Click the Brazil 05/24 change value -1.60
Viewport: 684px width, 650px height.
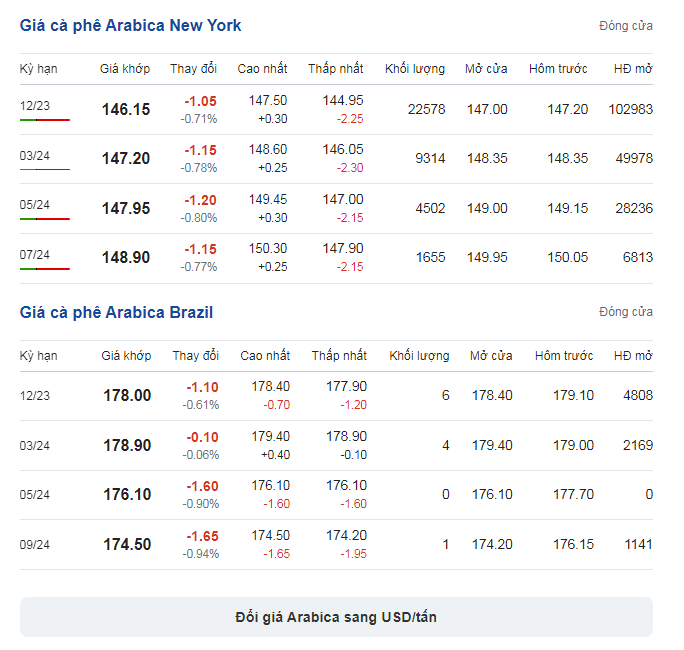click(202, 486)
